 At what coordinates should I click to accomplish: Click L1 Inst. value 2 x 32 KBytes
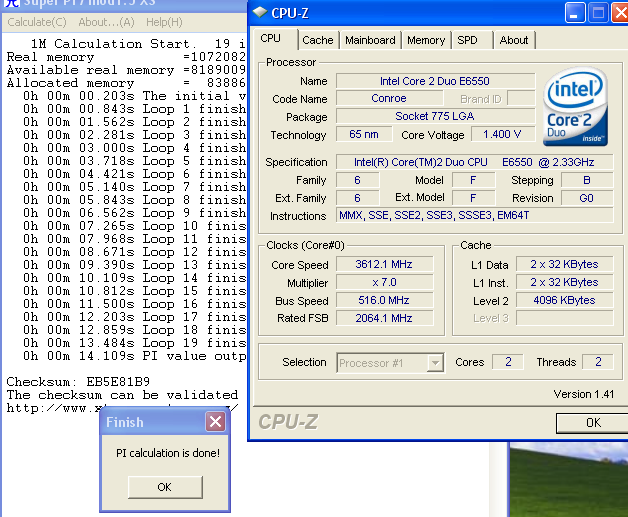coord(564,282)
